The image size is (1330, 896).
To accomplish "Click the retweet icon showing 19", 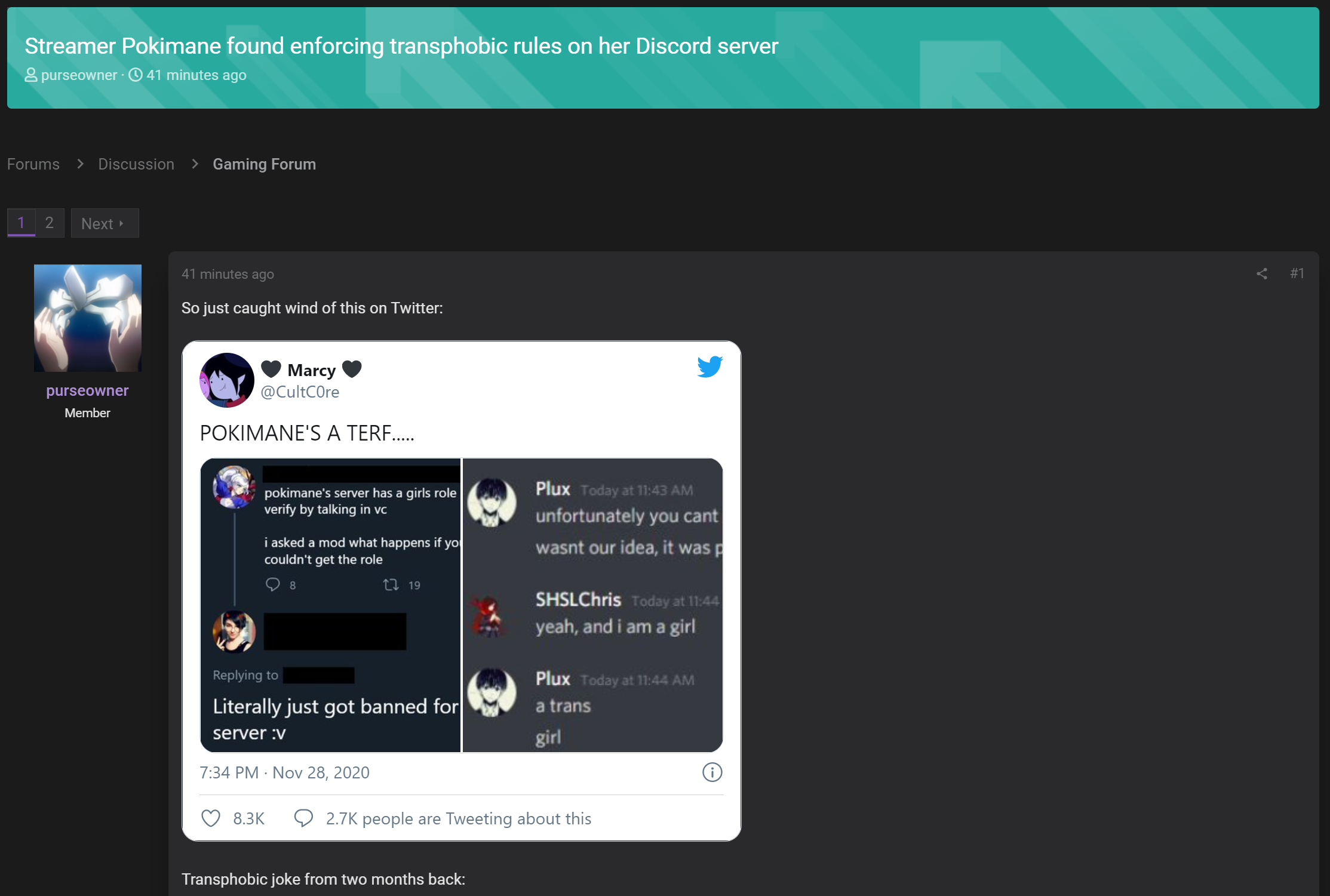I will [391, 584].
